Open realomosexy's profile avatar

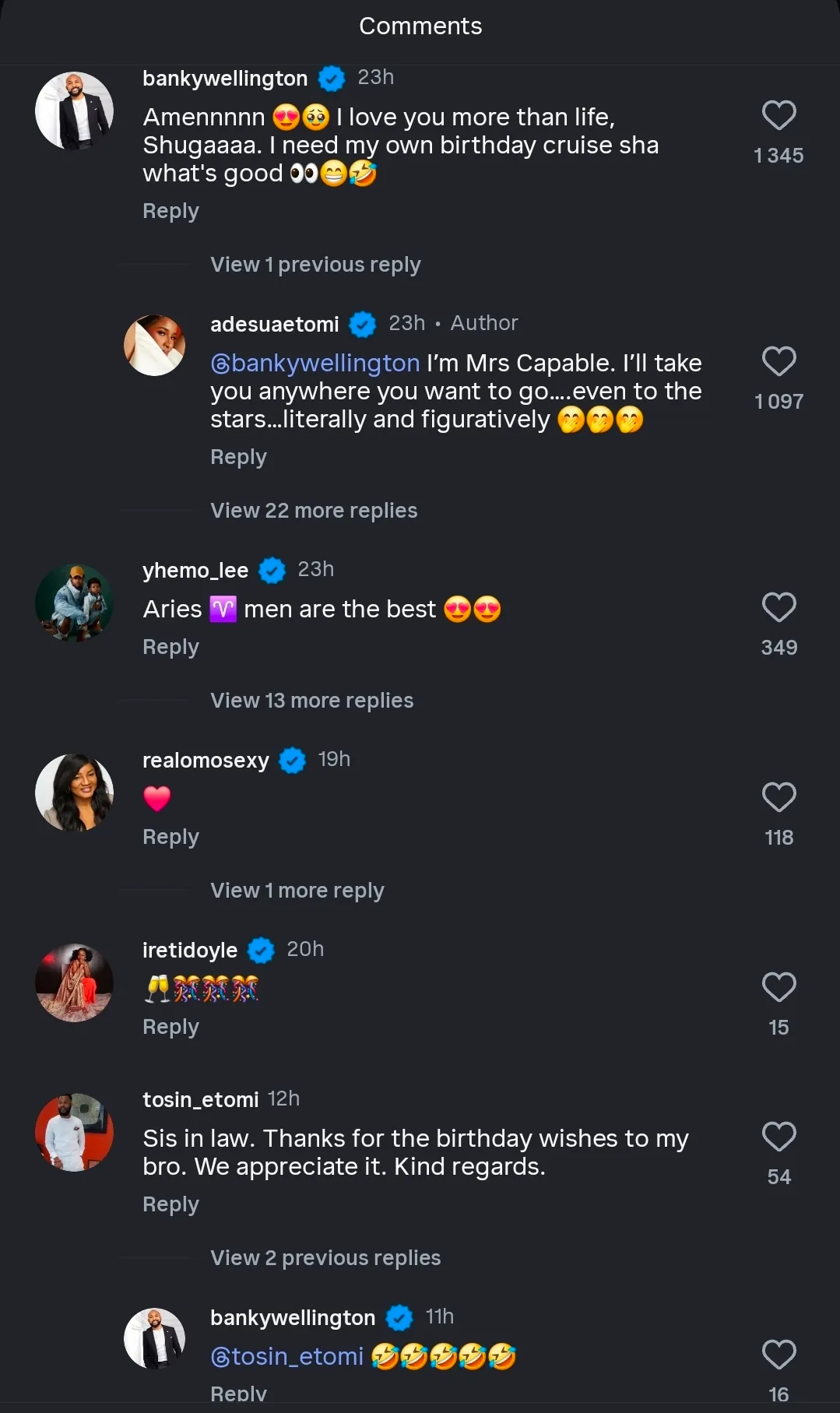pyautogui.click(x=75, y=793)
